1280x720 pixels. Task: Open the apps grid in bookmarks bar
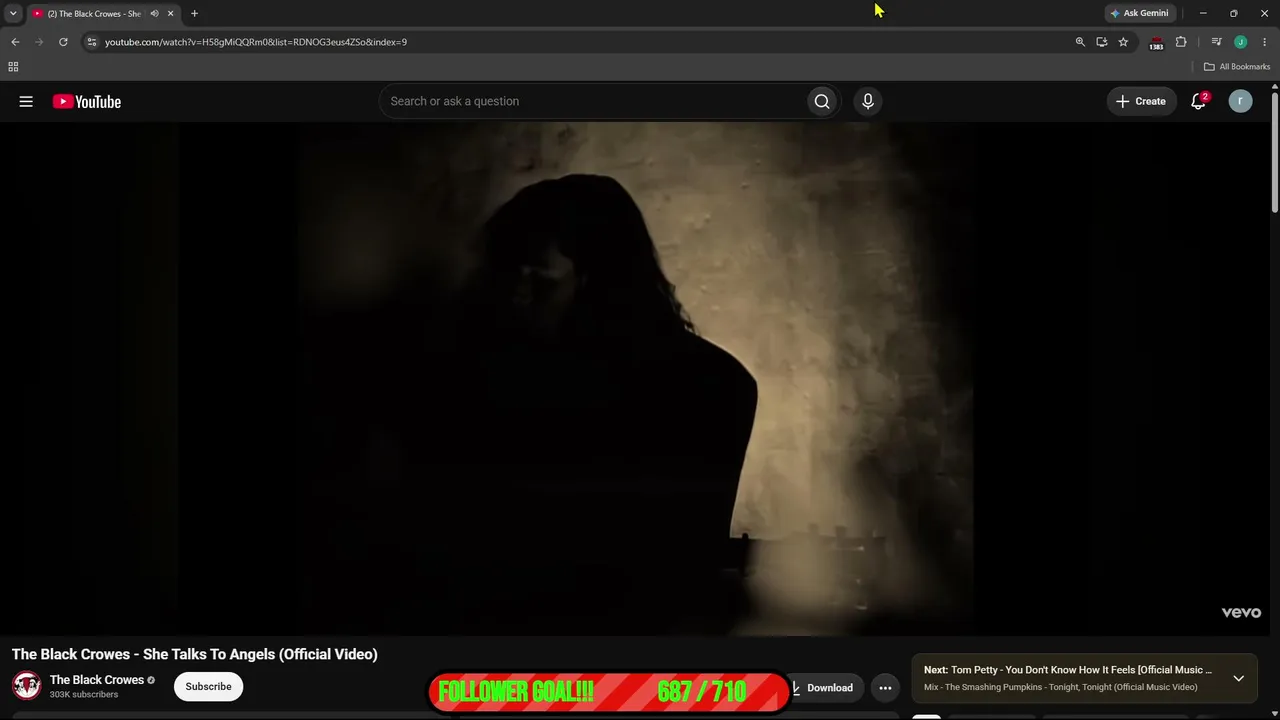(x=13, y=67)
